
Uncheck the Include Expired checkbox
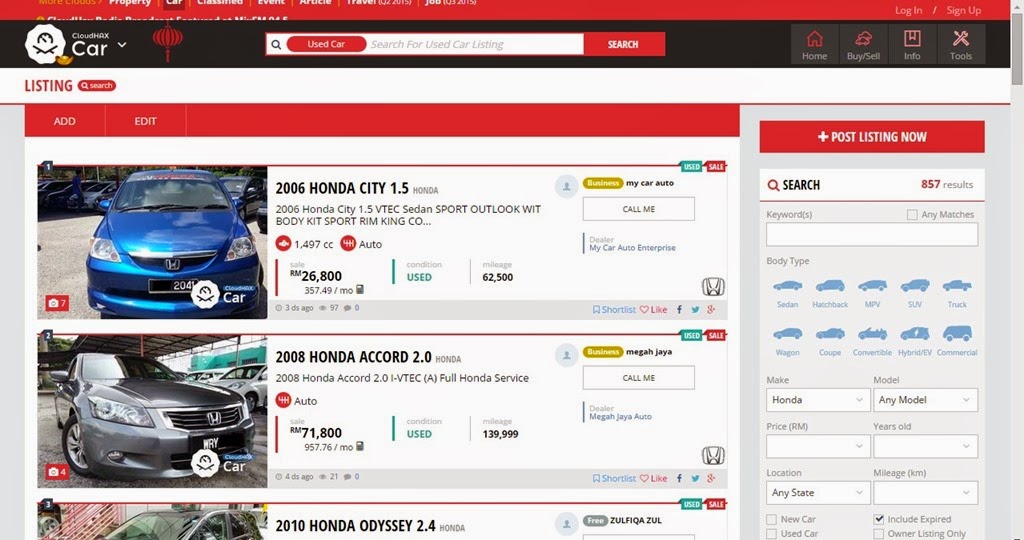pyautogui.click(x=879, y=520)
